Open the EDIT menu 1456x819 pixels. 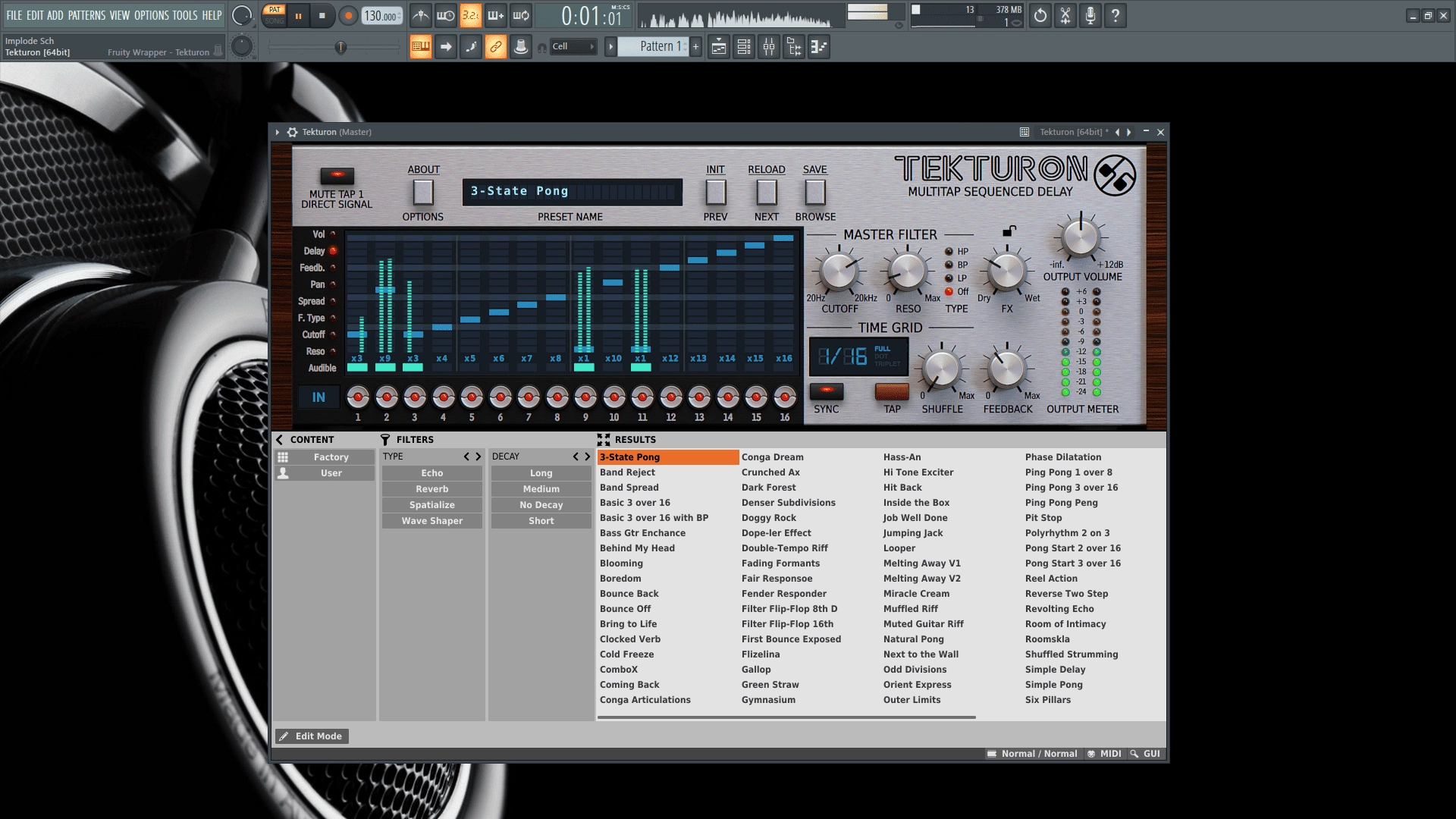coord(35,15)
